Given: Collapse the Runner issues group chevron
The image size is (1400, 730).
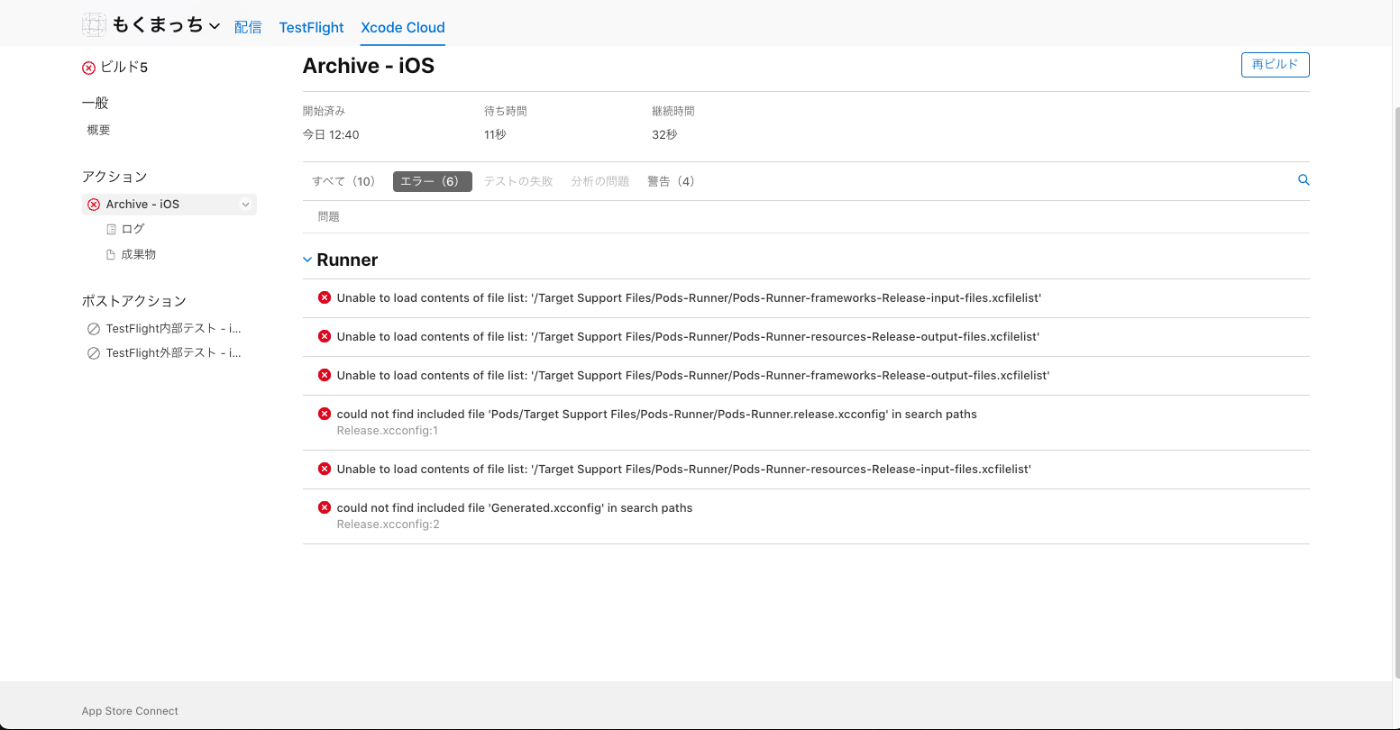Looking at the screenshot, I should click(308, 260).
